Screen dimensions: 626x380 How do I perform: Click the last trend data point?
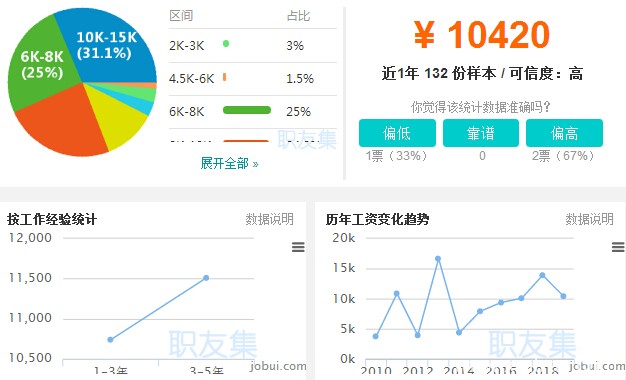point(563,296)
